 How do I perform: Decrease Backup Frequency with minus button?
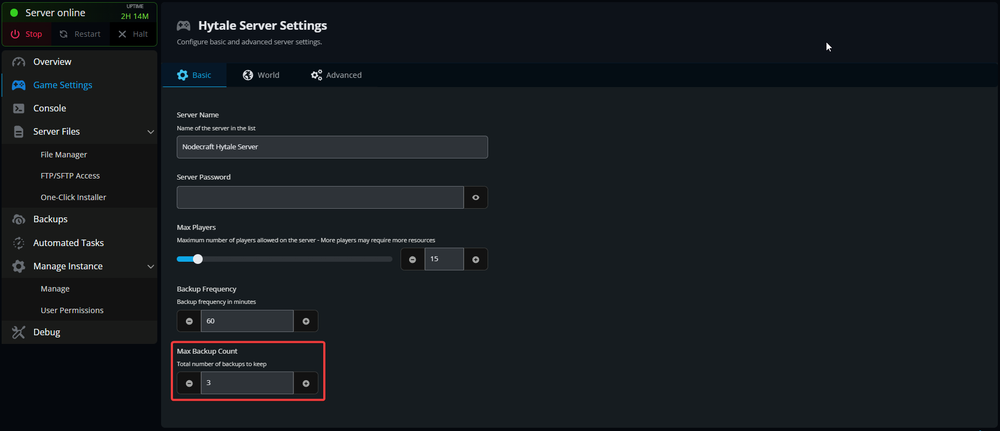[x=189, y=321]
